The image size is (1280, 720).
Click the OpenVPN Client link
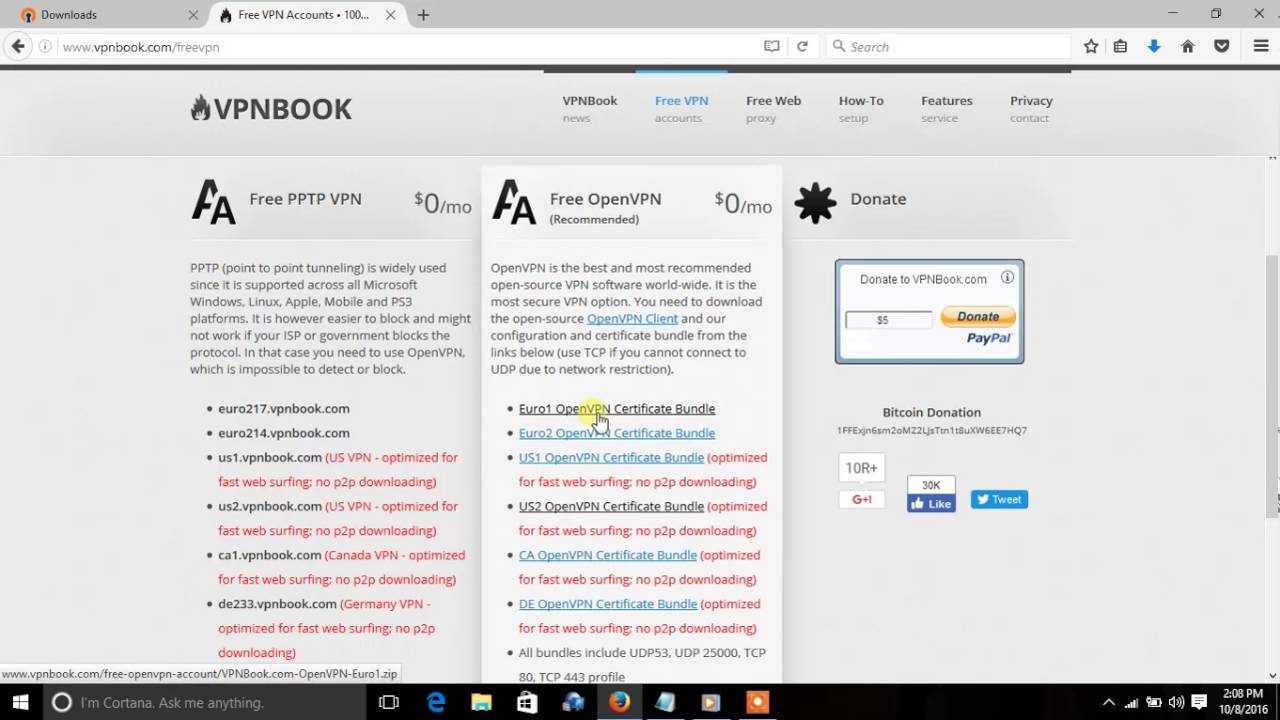tap(632, 318)
